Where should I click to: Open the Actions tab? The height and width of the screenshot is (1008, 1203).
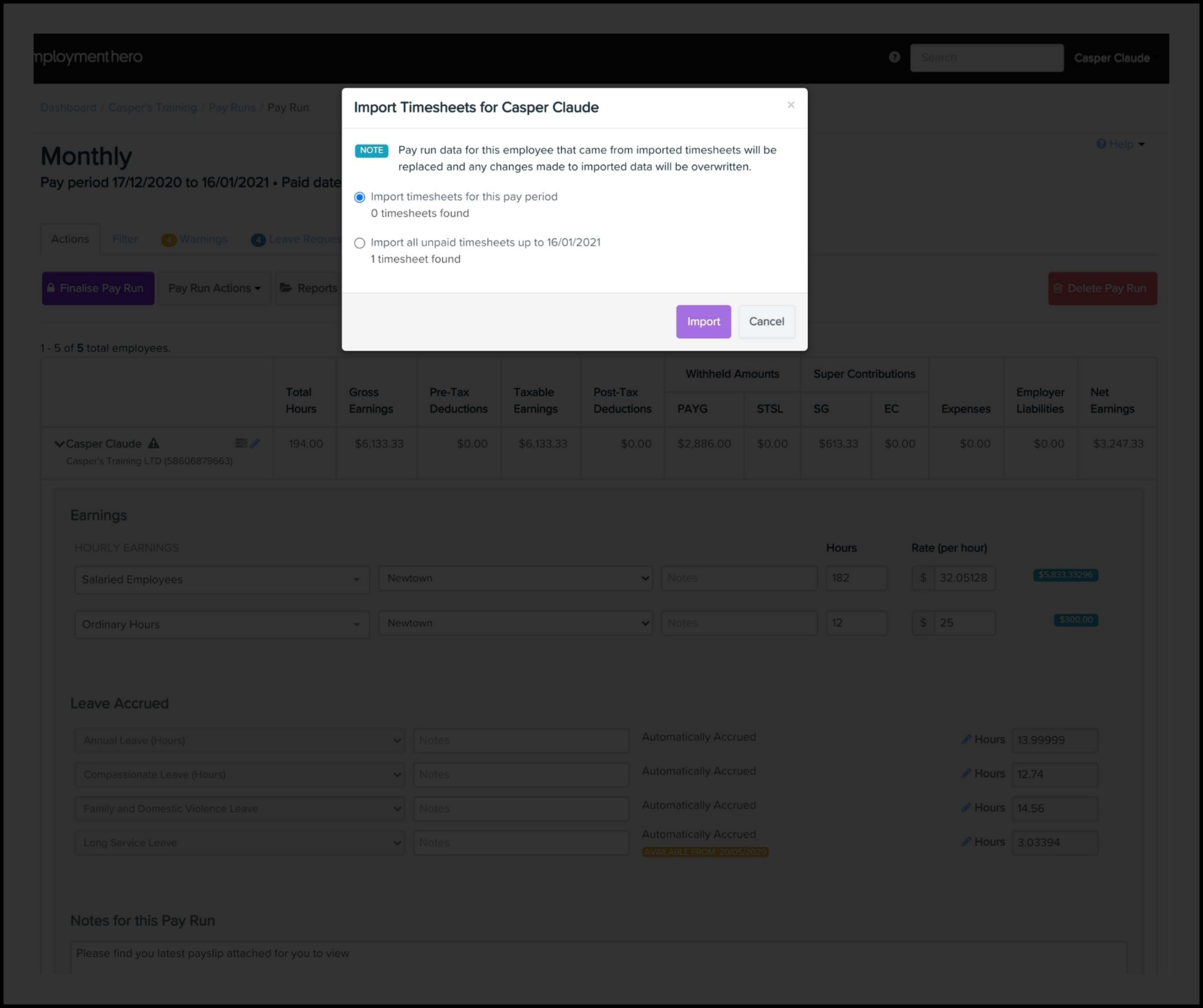click(70, 239)
